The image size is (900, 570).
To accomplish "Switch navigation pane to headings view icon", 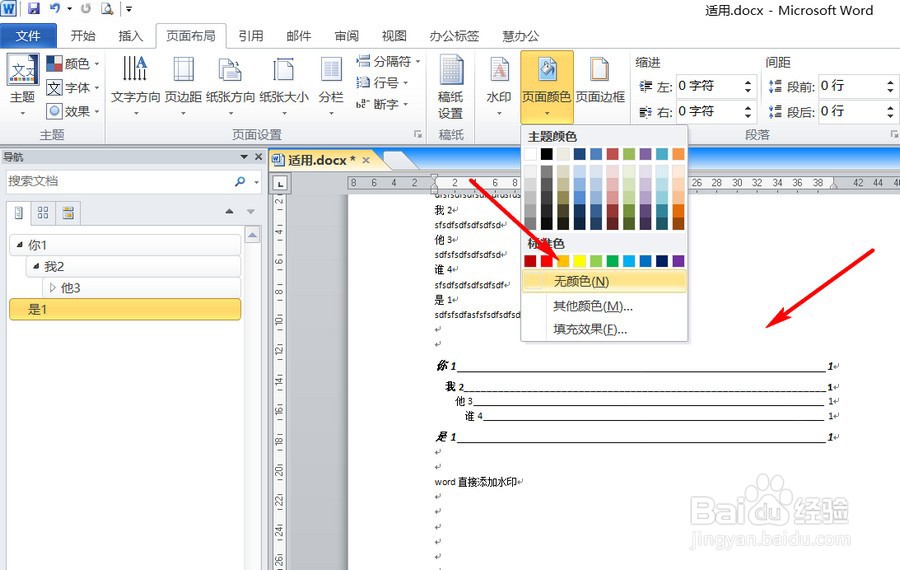I will [19, 213].
